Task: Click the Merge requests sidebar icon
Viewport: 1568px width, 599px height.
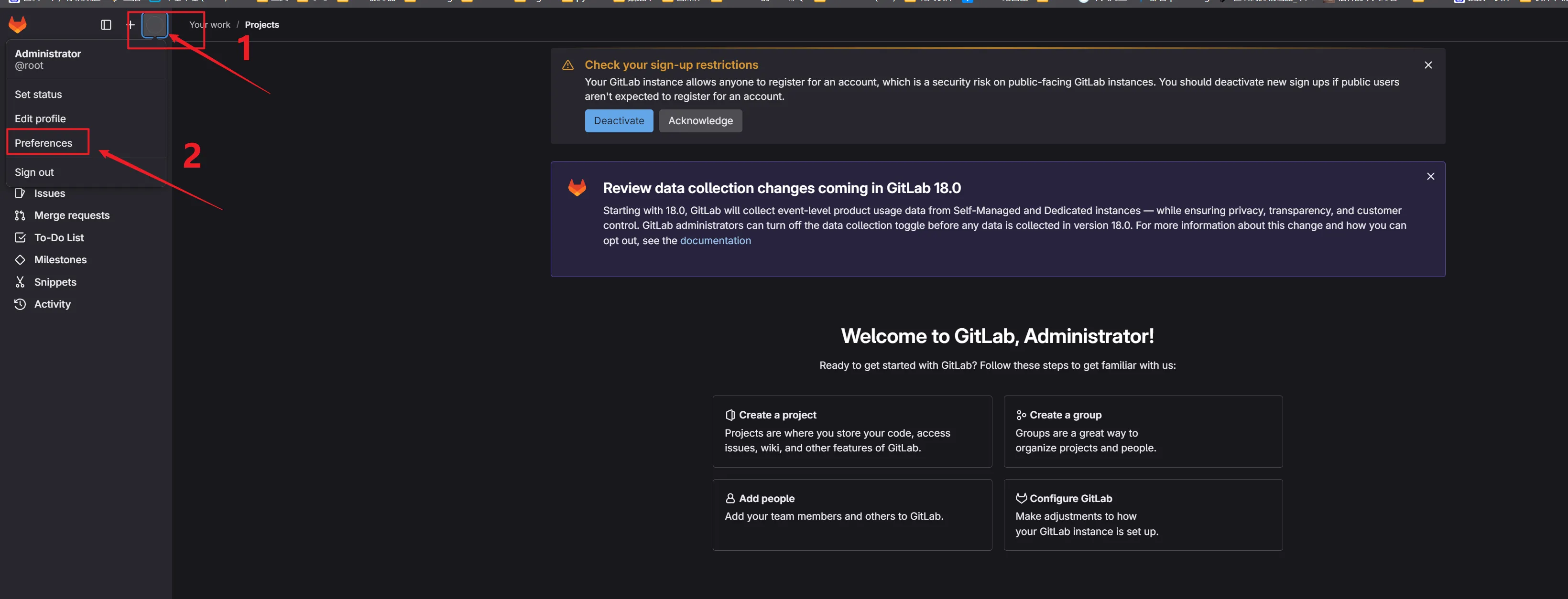Action: 20,215
